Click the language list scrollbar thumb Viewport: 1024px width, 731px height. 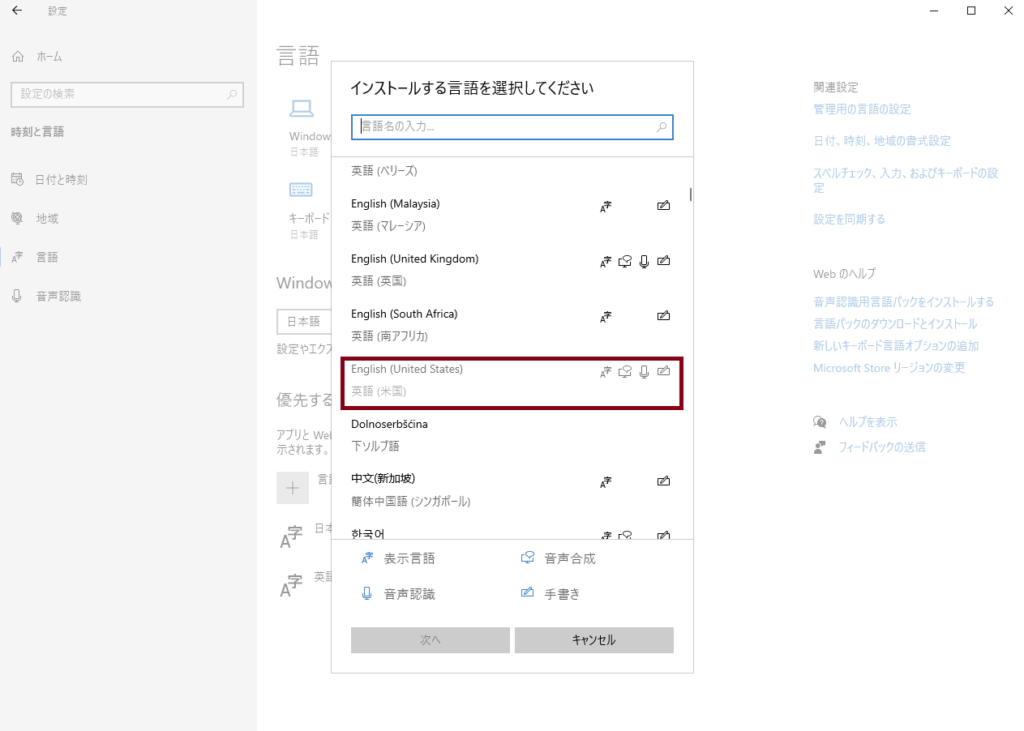click(690, 194)
